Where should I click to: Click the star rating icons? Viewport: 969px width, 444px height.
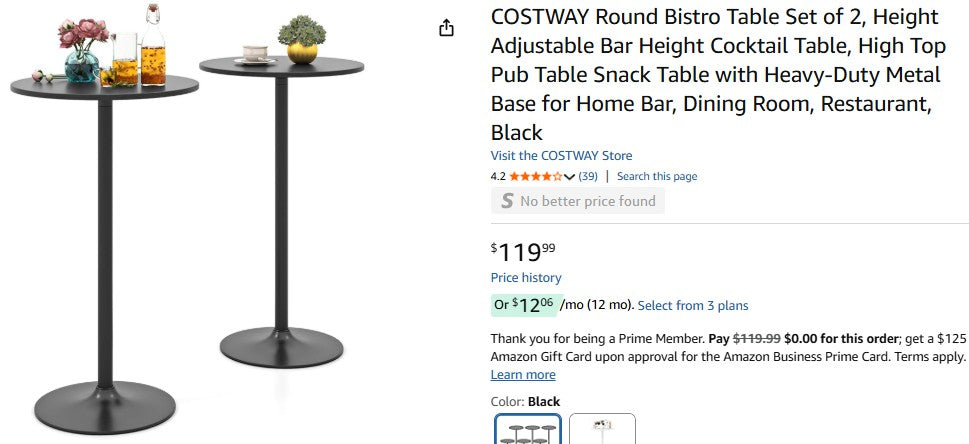coord(535,177)
